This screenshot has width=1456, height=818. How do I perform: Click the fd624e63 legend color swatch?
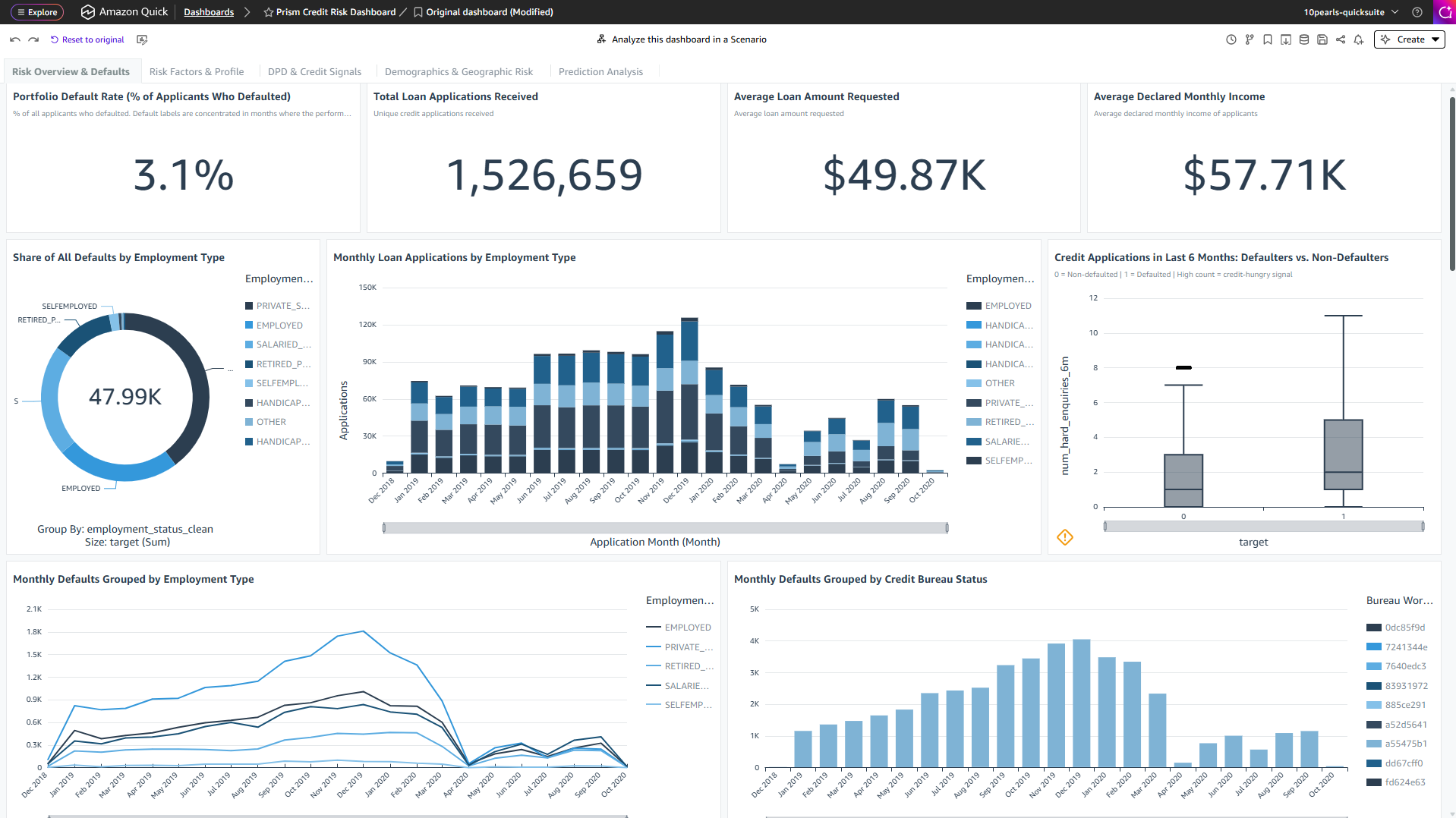[1373, 782]
